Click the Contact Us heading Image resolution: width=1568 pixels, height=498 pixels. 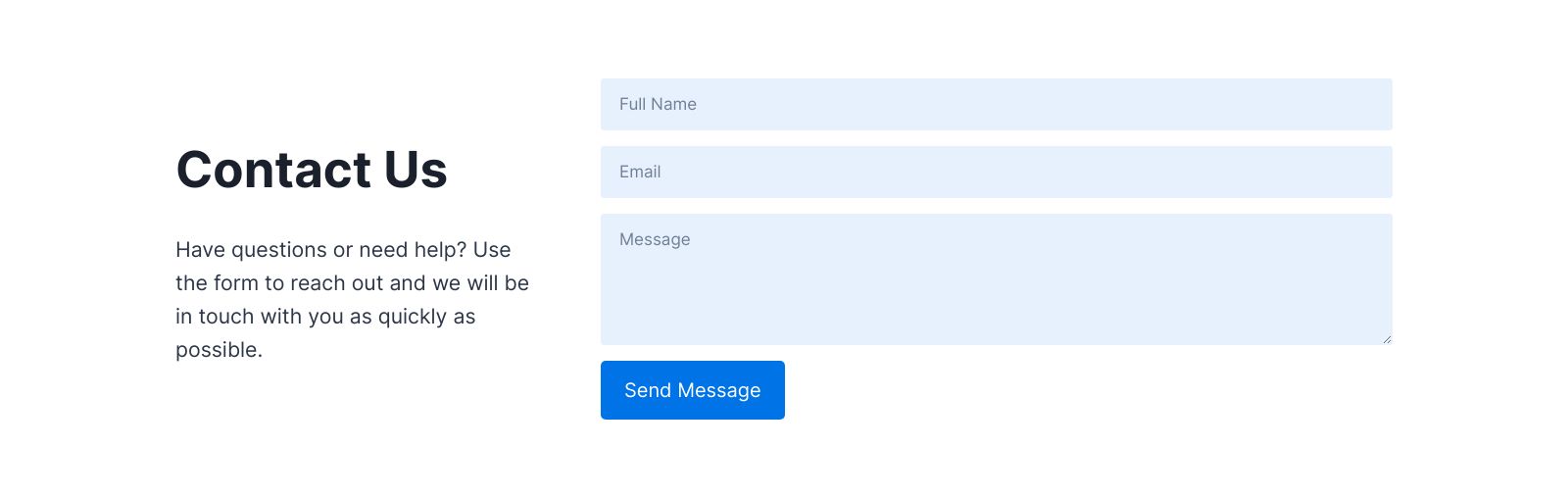pos(312,170)
